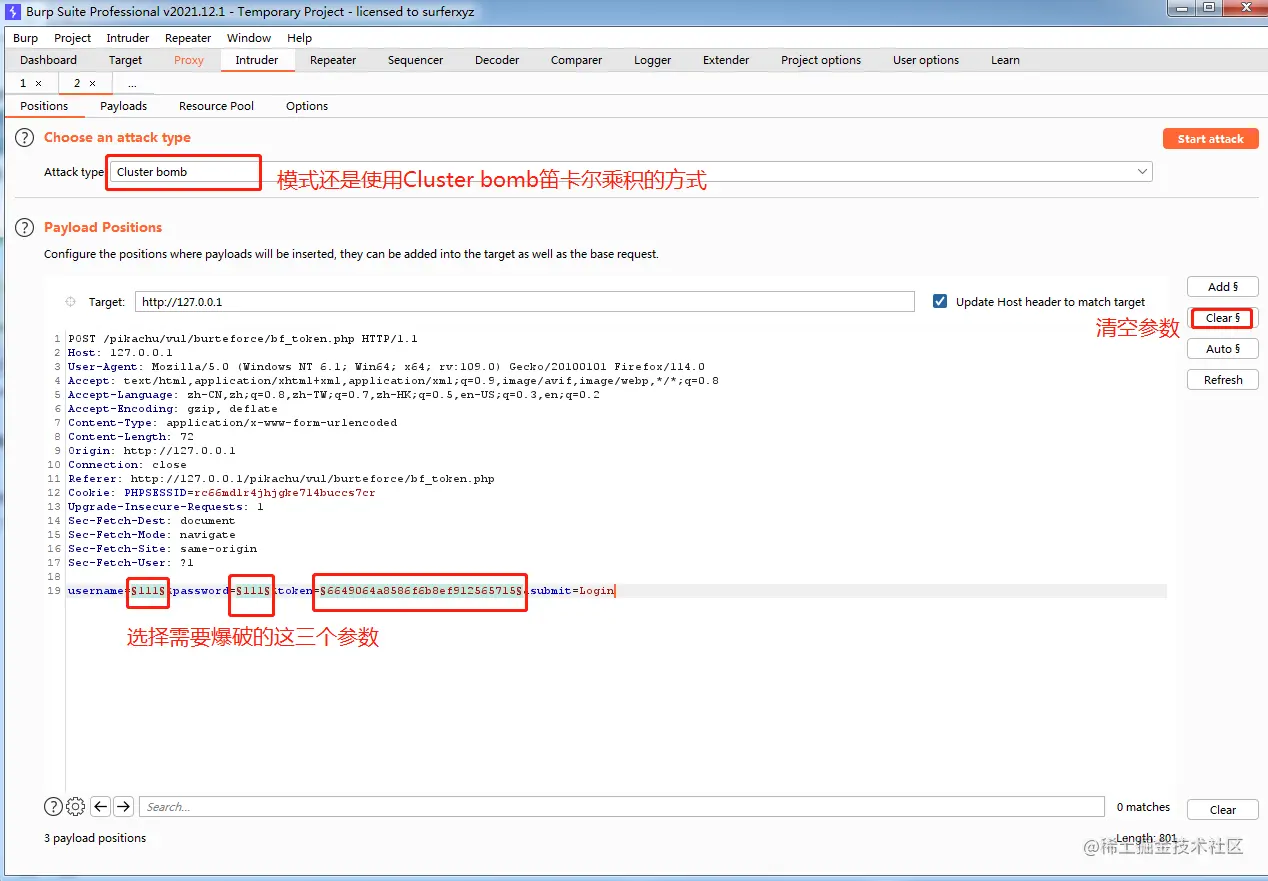Open help for Payload Positions section
Screen dimensions: 1268x881
pyautogui.click(x=24, y=228)
